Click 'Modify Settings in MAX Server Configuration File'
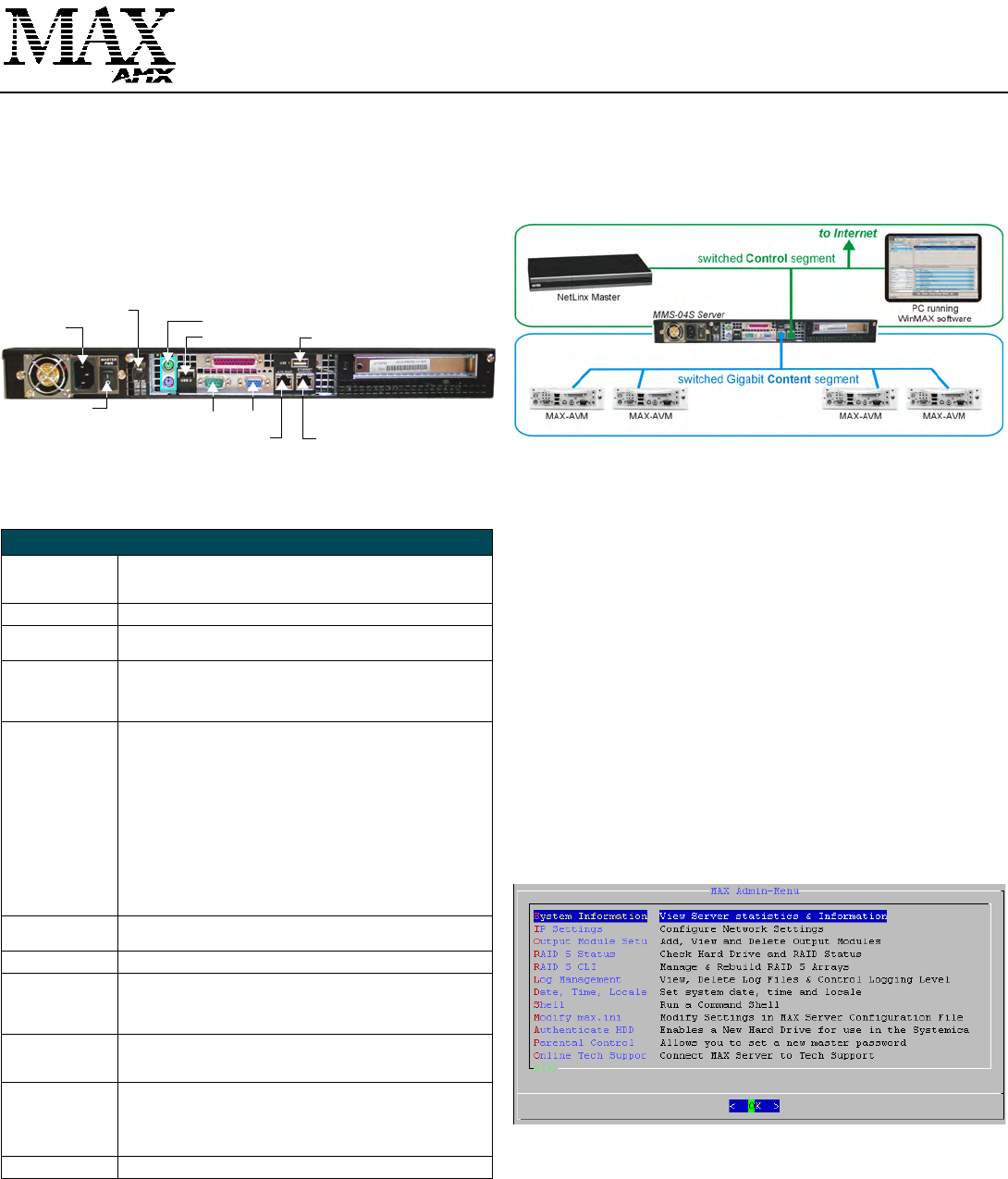The width and height of the screenshot is (1008, 1179). (811, 1017)
